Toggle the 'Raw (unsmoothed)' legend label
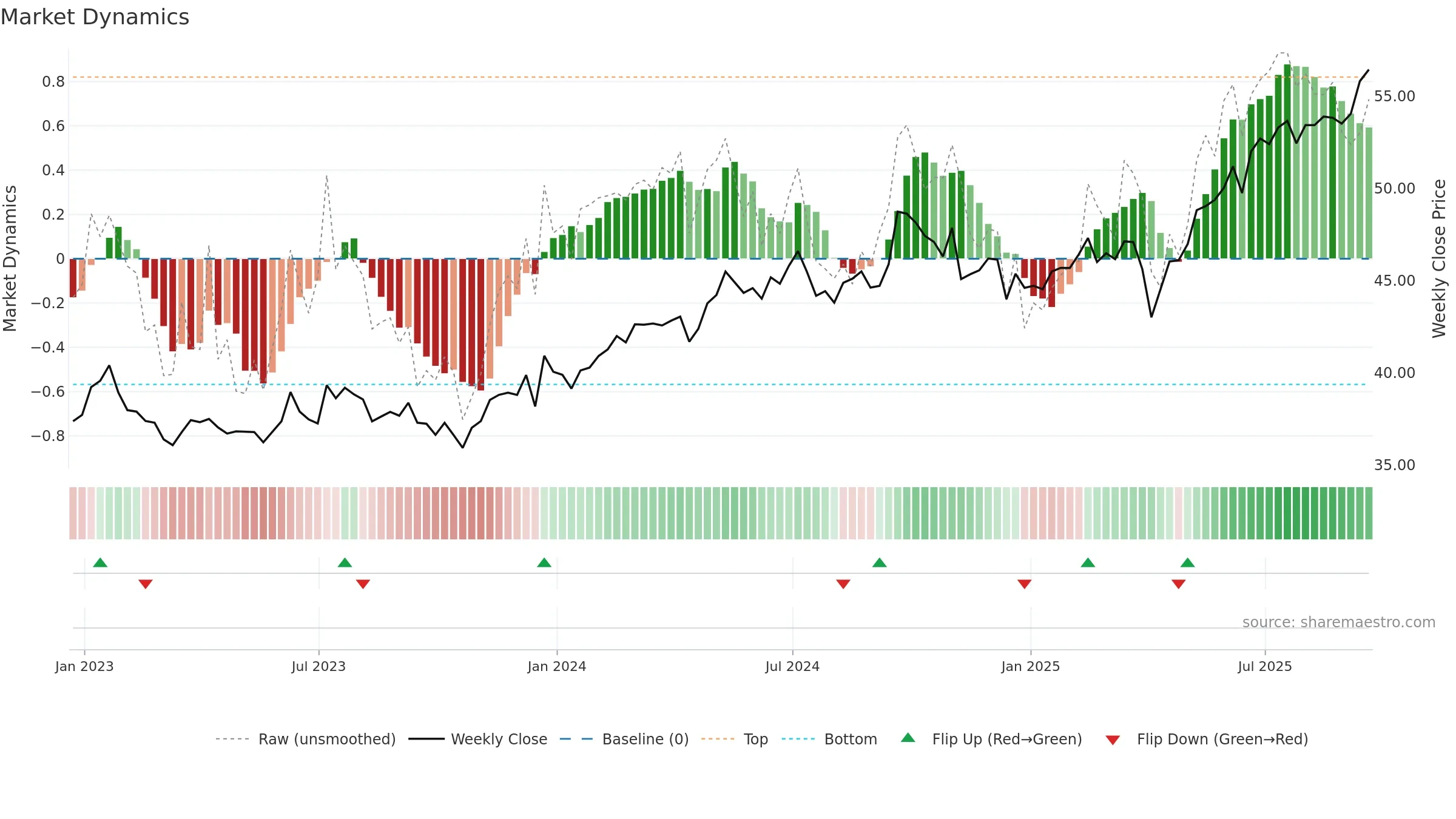The height and width of the screenshot is (819, 1456). coord(327,739)
